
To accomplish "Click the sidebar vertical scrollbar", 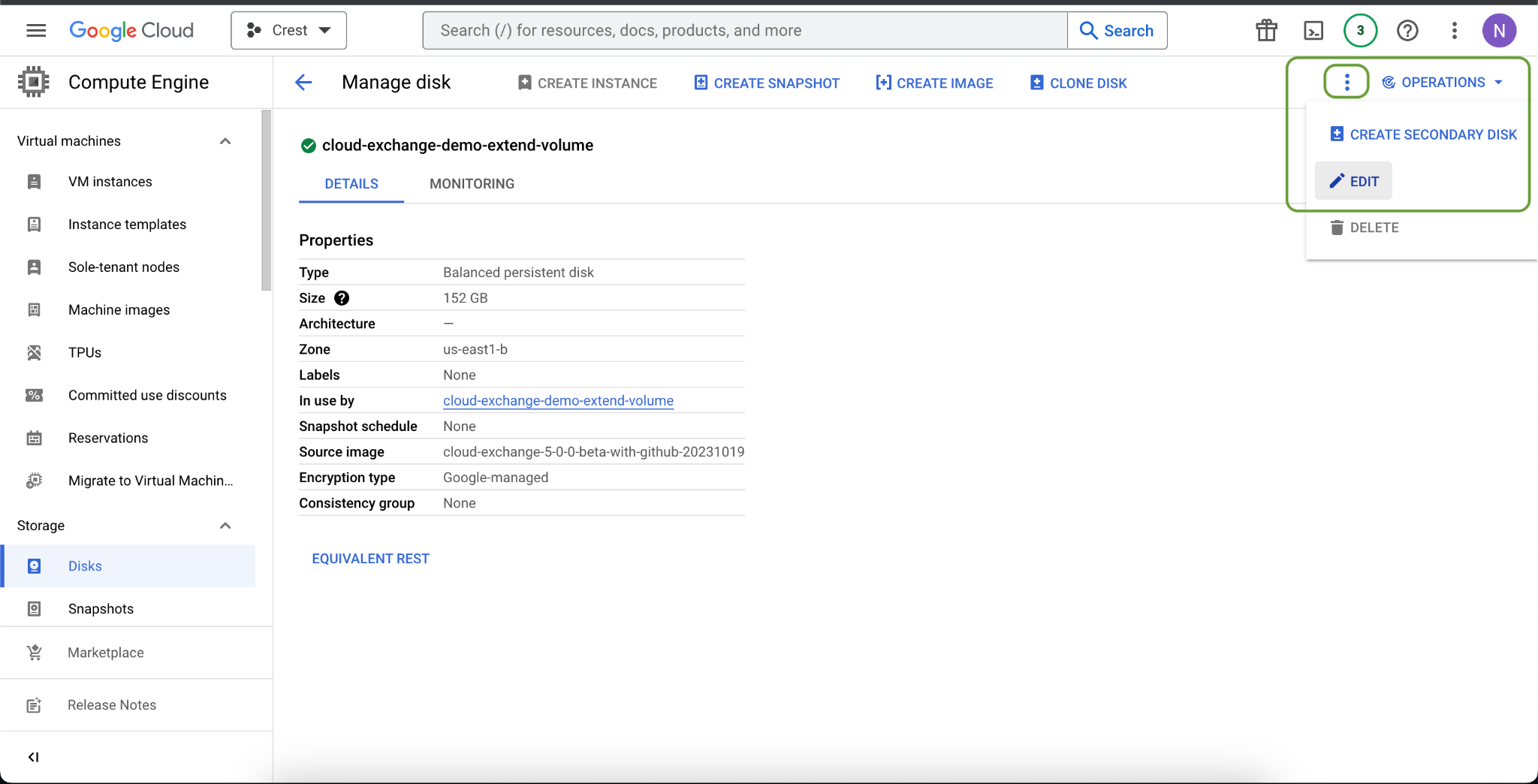I will tap(266, 200).
